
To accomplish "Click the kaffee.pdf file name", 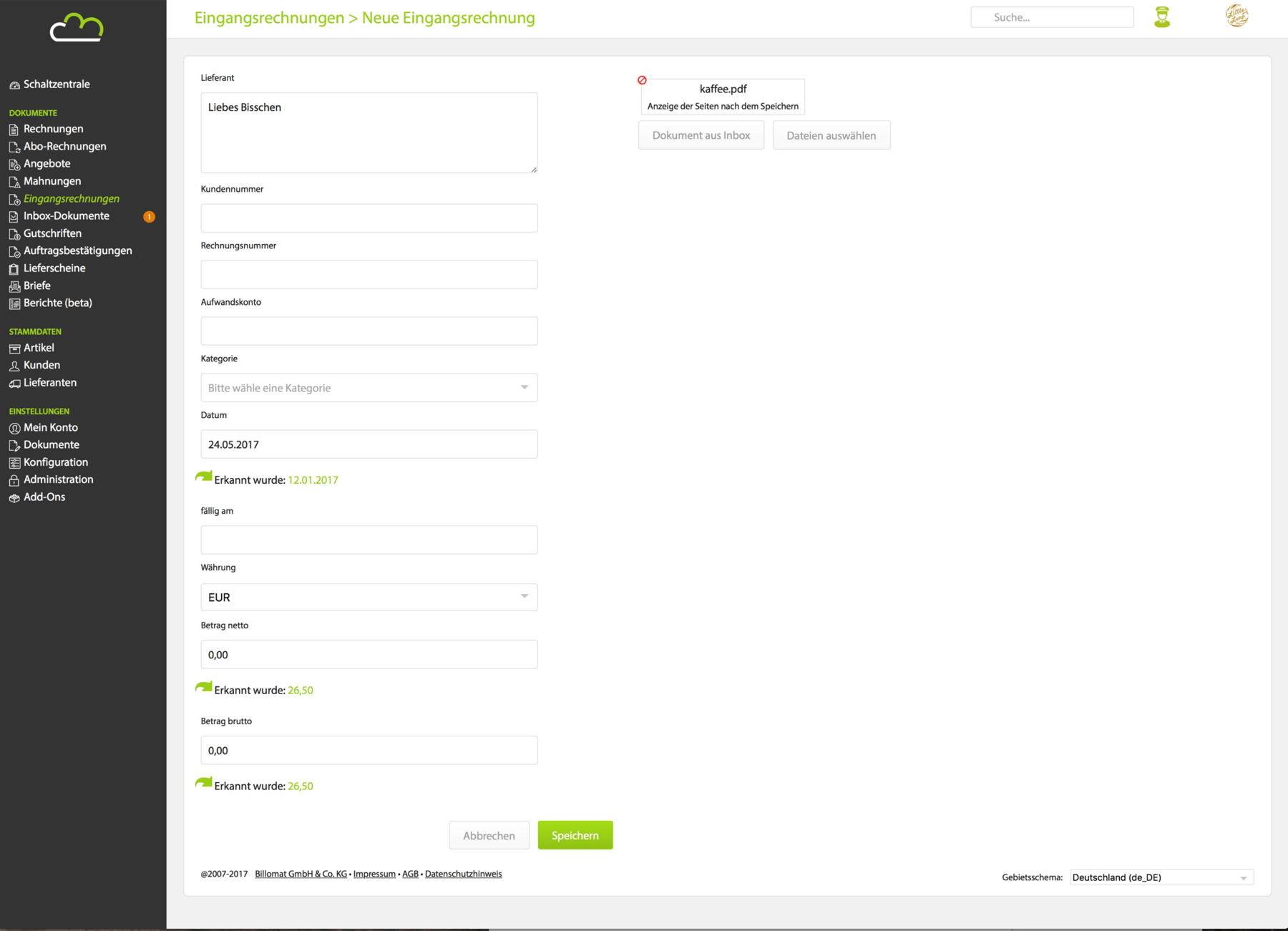I will click(723, 89).
